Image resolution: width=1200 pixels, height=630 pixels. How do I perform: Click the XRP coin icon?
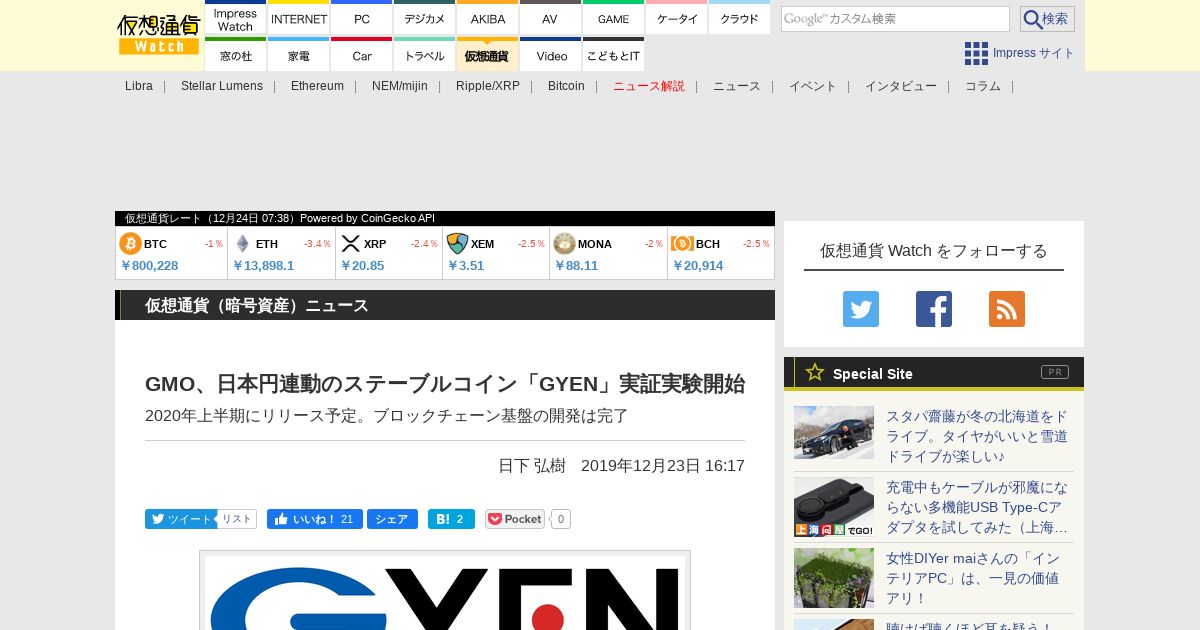point(350,244)
